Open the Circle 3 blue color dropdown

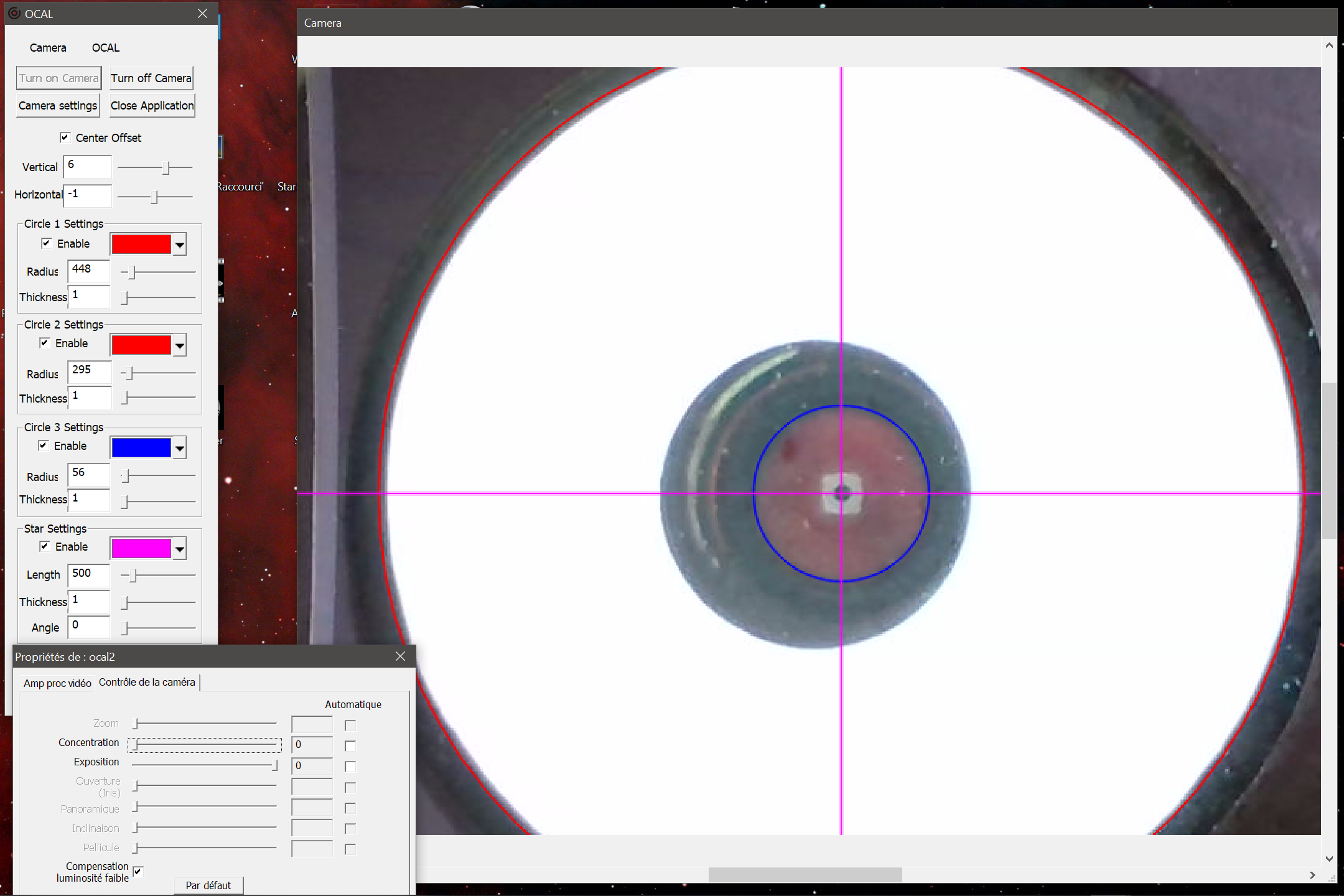[x=180, y=448]
